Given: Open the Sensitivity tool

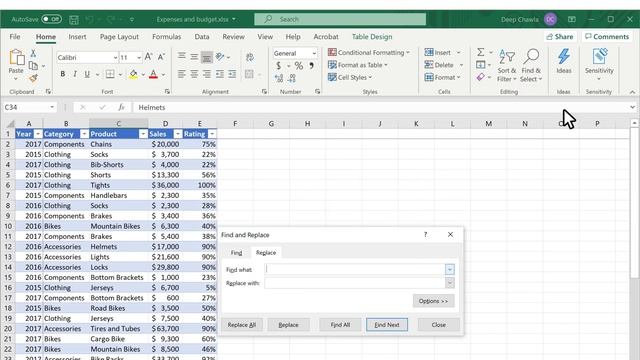Looking at the screenshot, I should tap(599, 64).
